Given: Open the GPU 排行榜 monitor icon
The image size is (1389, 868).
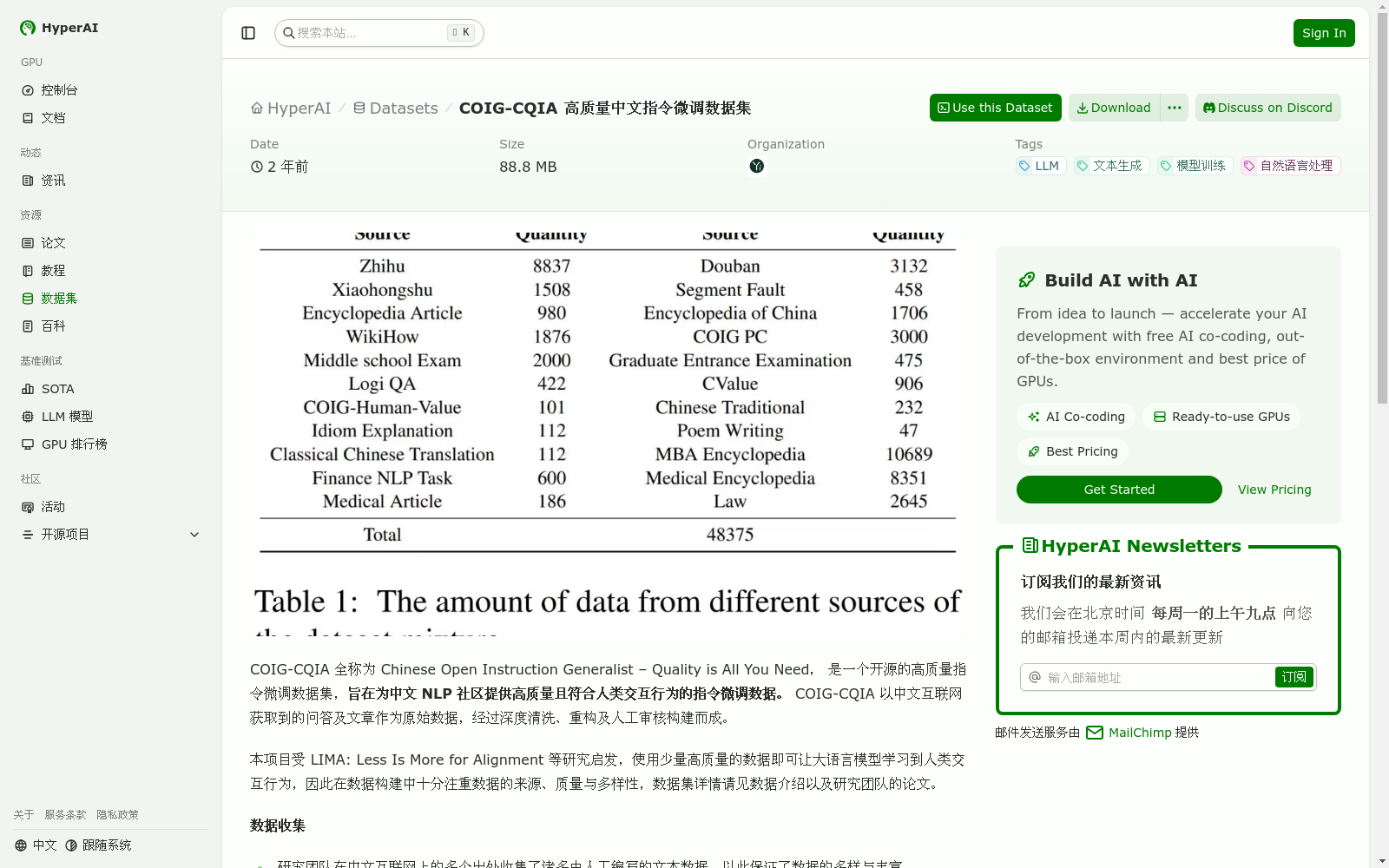Looking at the screenshot, I should pos(28,444).
